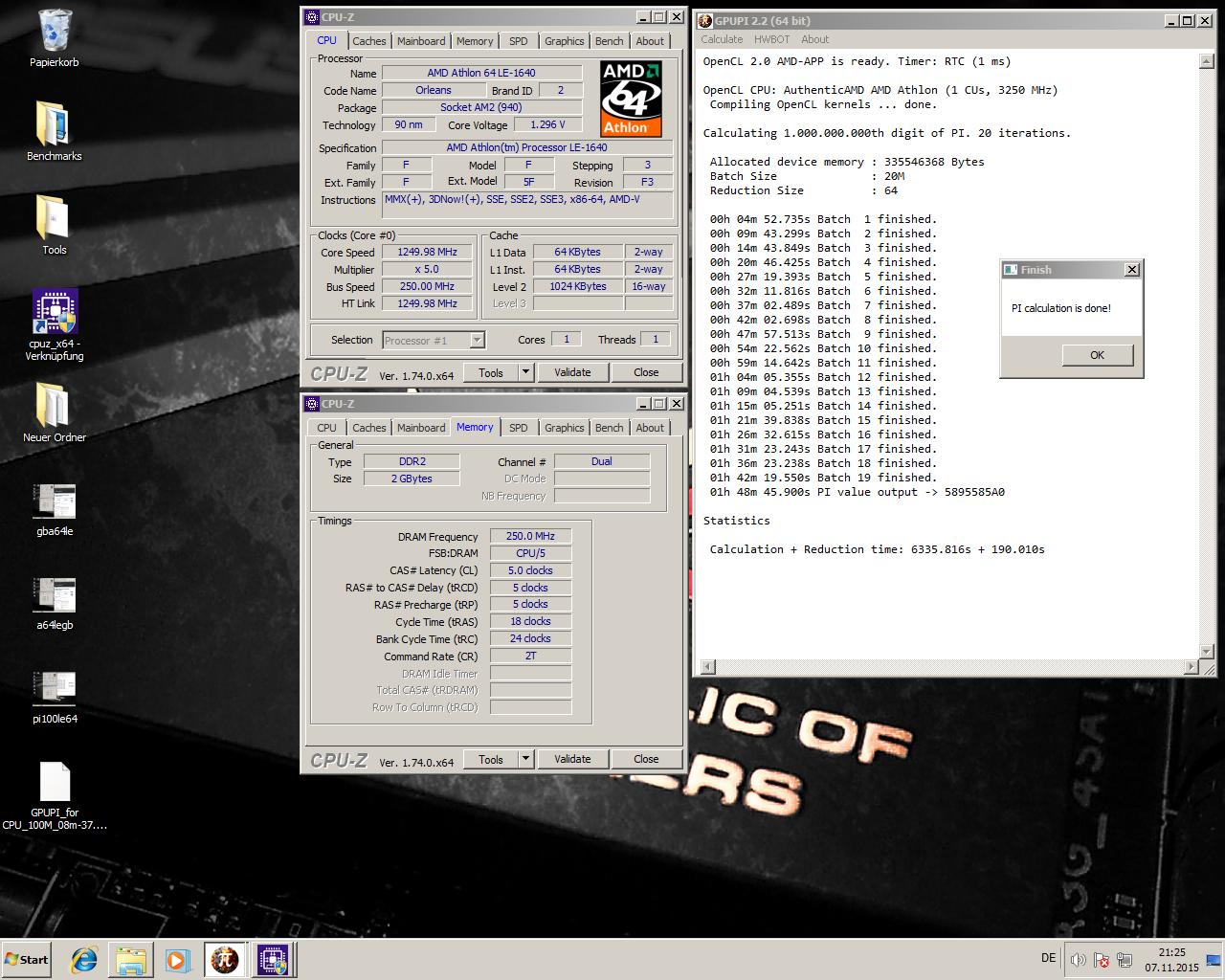The height and width of the screenshot is (980, 1225).
Task: Open Windows Media Player from the taskbar
Action: click(x=177, y=960)
